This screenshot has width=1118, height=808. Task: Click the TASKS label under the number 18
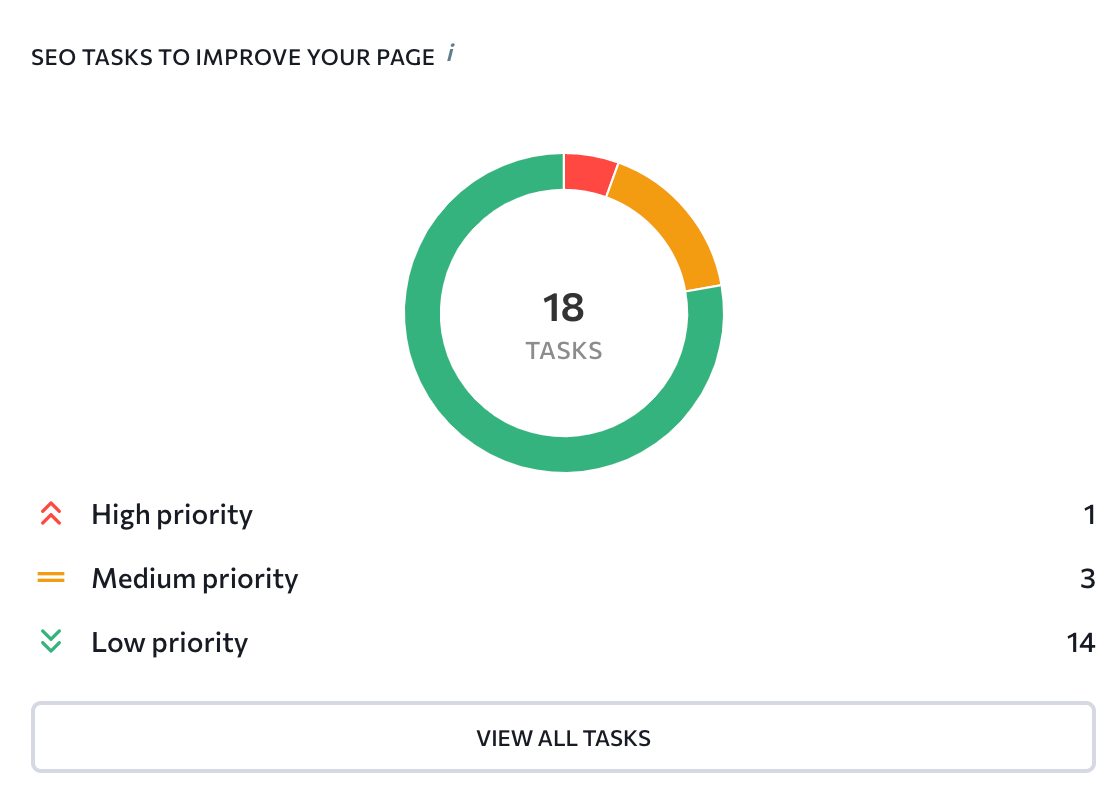click(x=563, y=351)
